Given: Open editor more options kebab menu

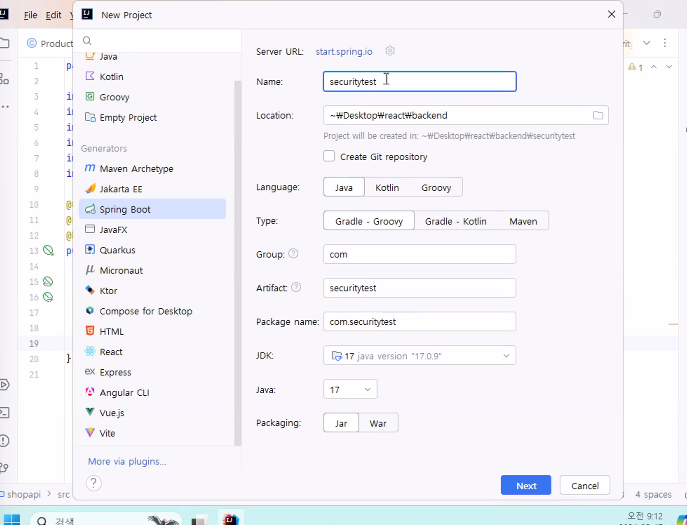Looking at the screenshot, I should [x=665, y=43].
